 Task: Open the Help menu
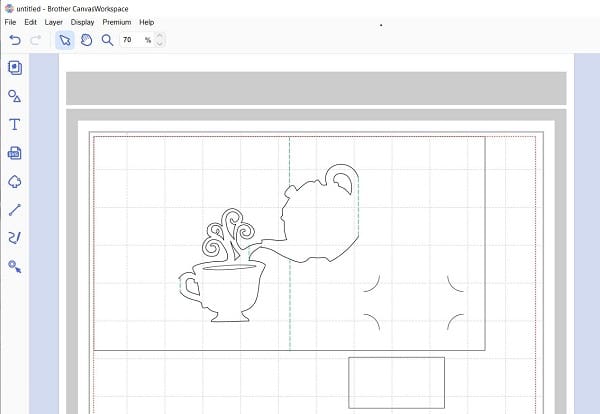(147, 22)
